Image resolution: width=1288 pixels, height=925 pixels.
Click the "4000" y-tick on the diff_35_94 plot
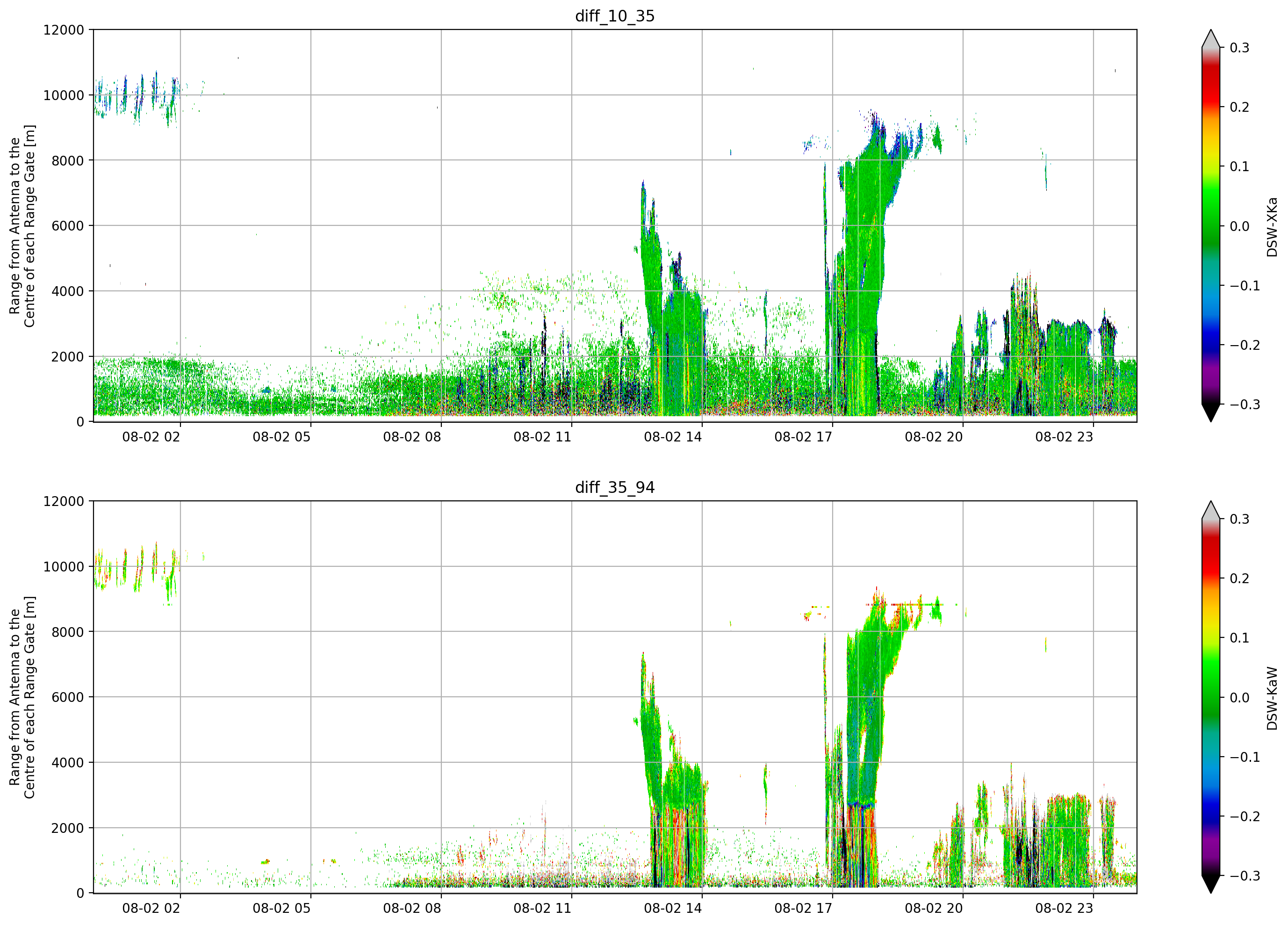[x=68, y=763]
